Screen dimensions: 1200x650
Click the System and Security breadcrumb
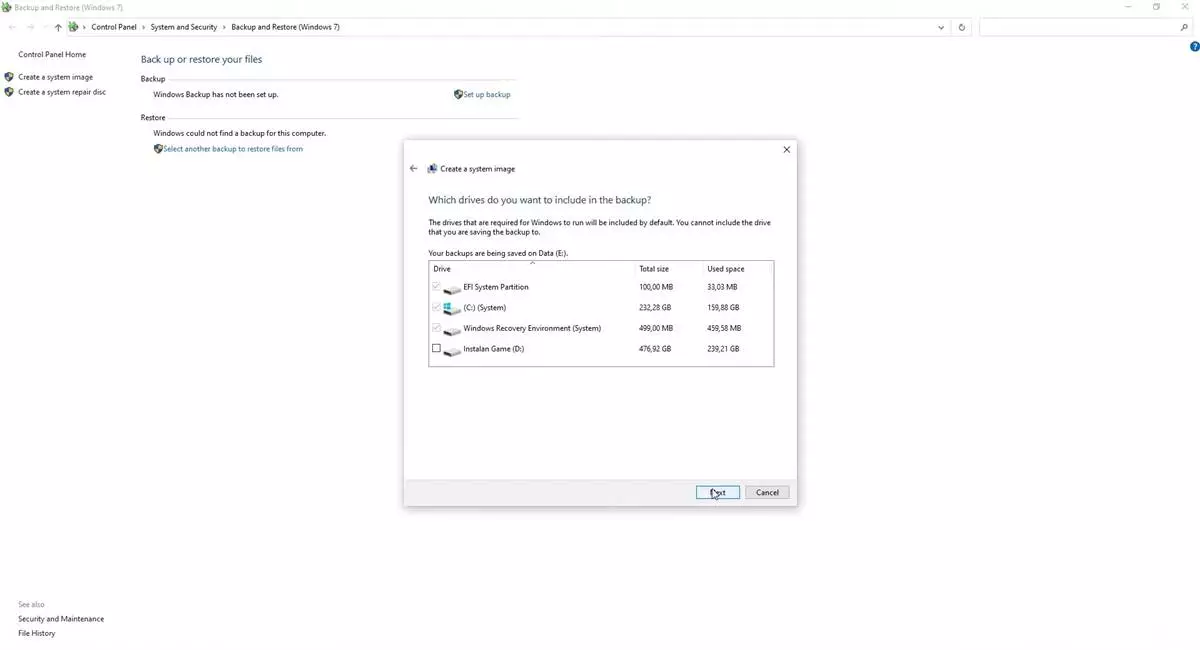point(184,27)
